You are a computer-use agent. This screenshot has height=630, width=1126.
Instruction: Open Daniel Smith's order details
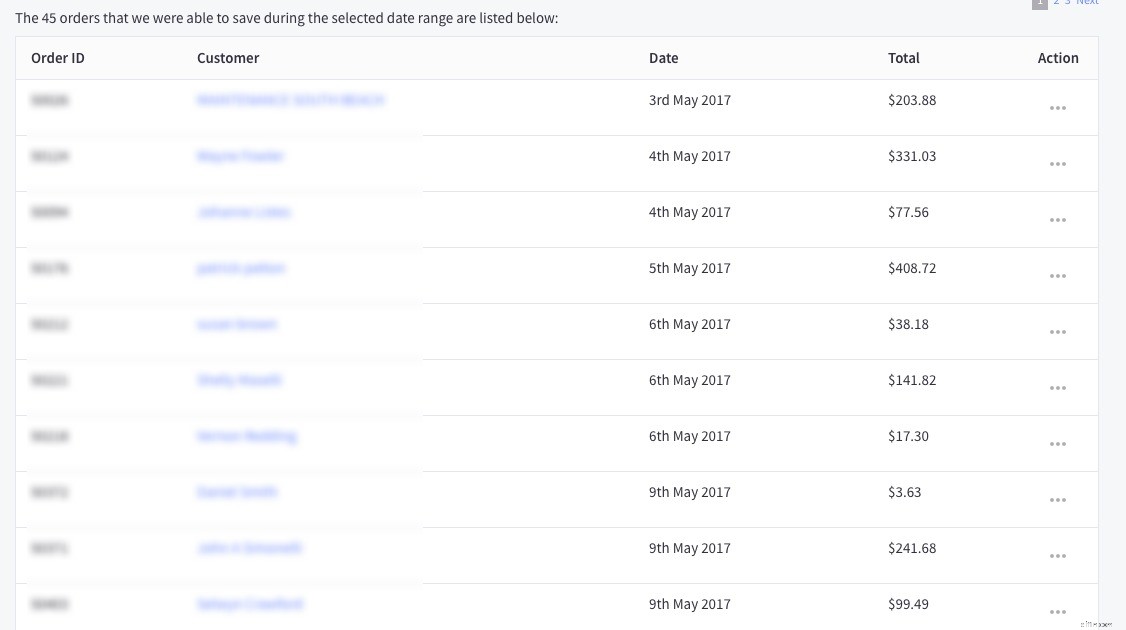(x=237, y=492)
